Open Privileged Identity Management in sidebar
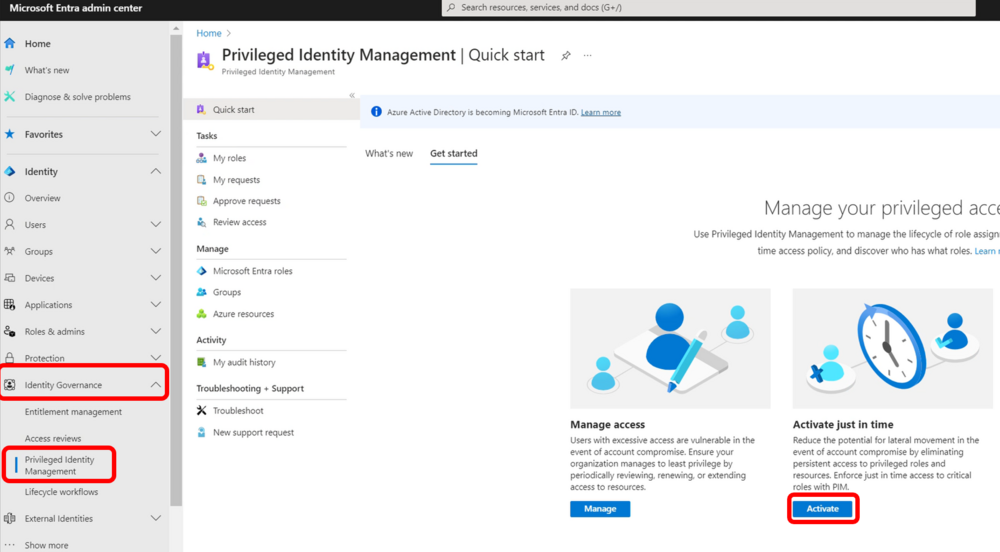This screenshot has width=1000, height=552. tap(59, 465)
